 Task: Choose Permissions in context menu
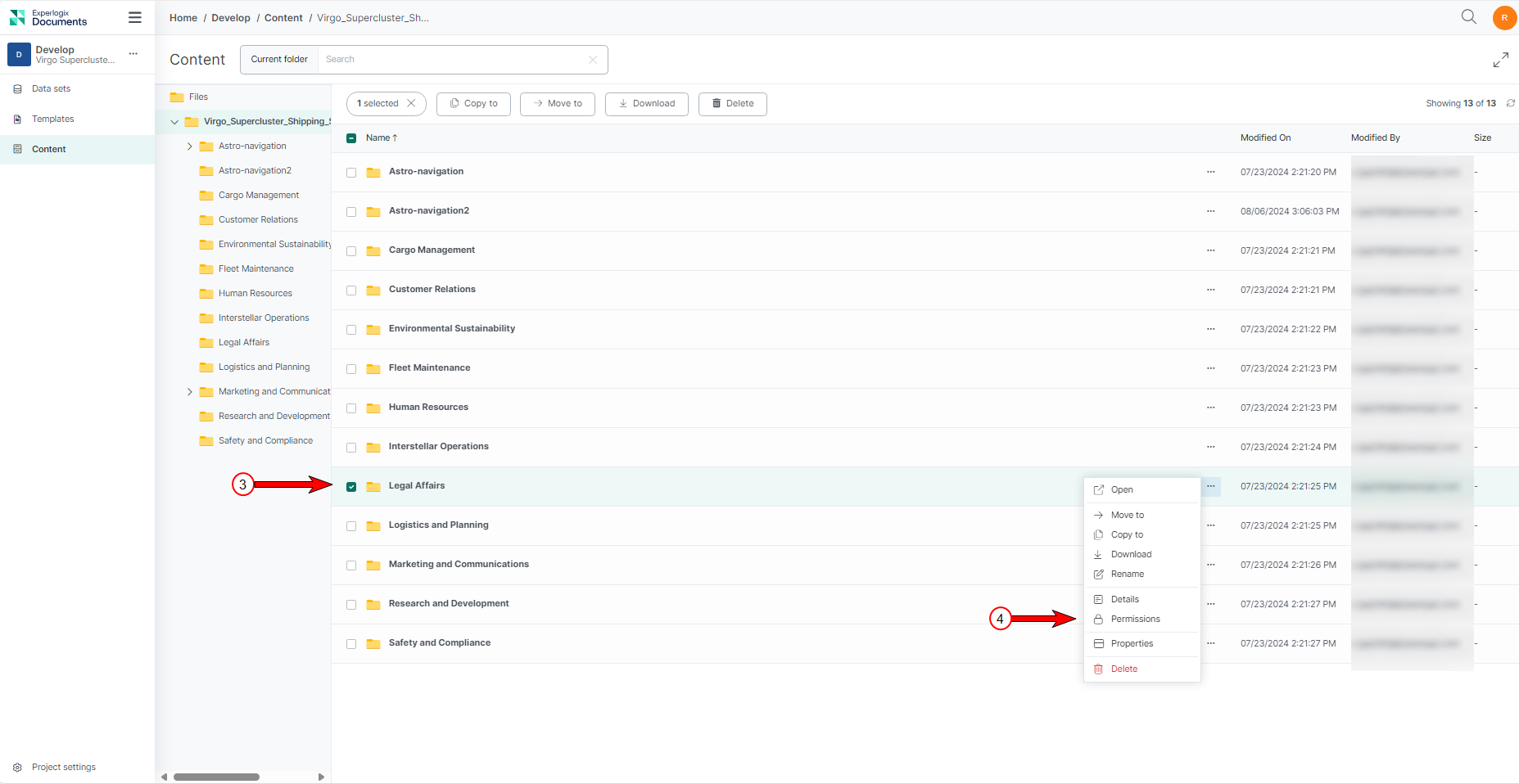[x=1142, y=619]
